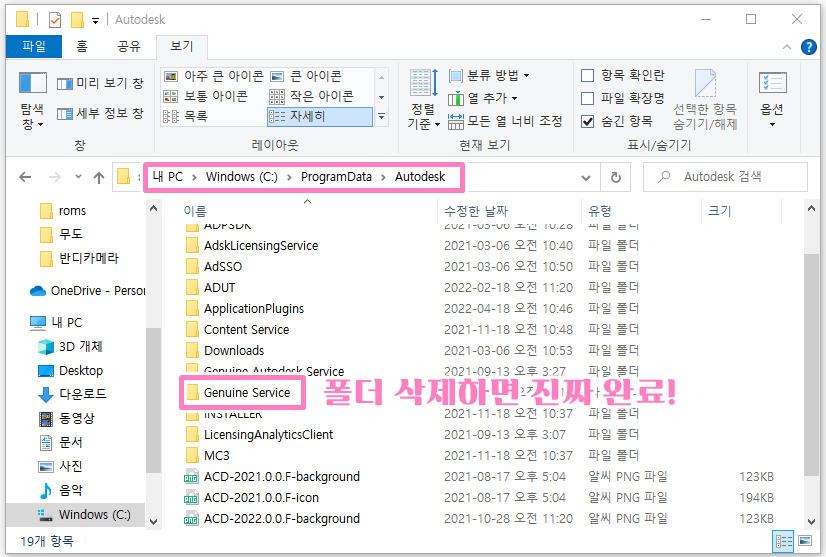This screenshot has height=557, width=826.
Task: Go forward with the Forward arrow
Action: click(54, 177)
